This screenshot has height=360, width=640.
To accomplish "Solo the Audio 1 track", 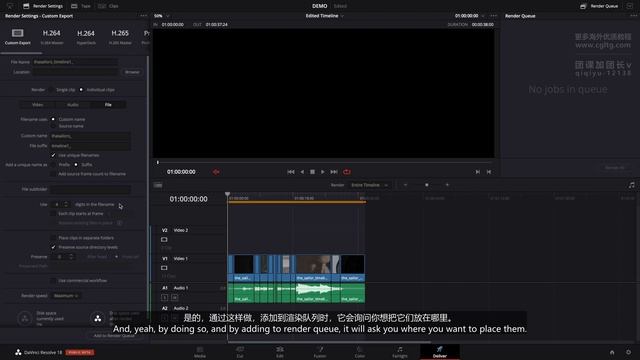I will pyautogui.click(x=164, y=298).
